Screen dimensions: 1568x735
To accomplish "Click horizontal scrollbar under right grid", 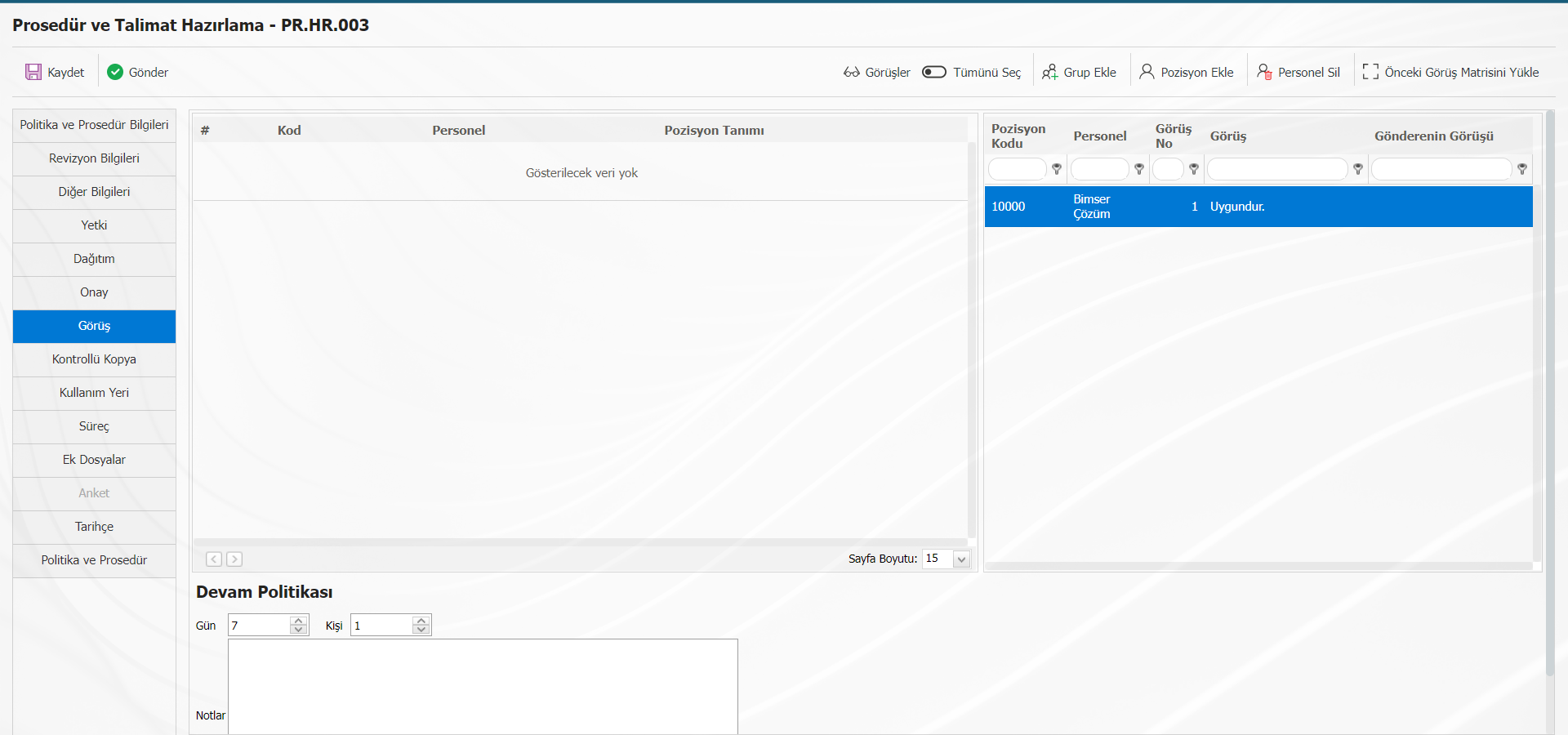I will coord(1258,565).
